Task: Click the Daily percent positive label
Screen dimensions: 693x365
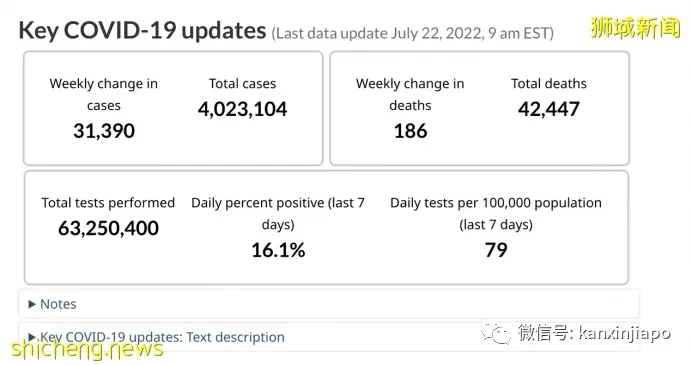Action: pos(278,213)
